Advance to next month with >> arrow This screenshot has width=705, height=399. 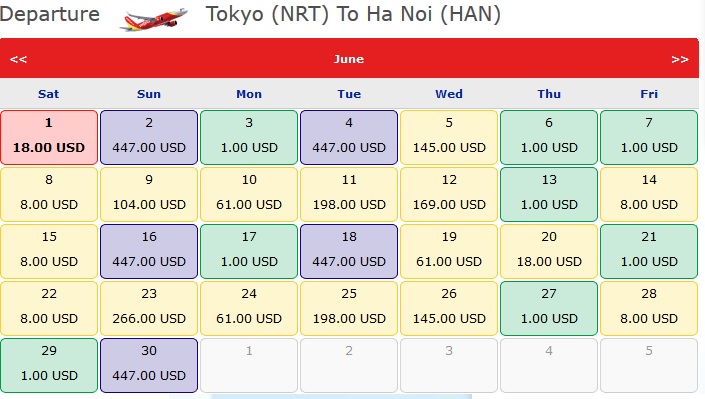[x=679, y=59]
